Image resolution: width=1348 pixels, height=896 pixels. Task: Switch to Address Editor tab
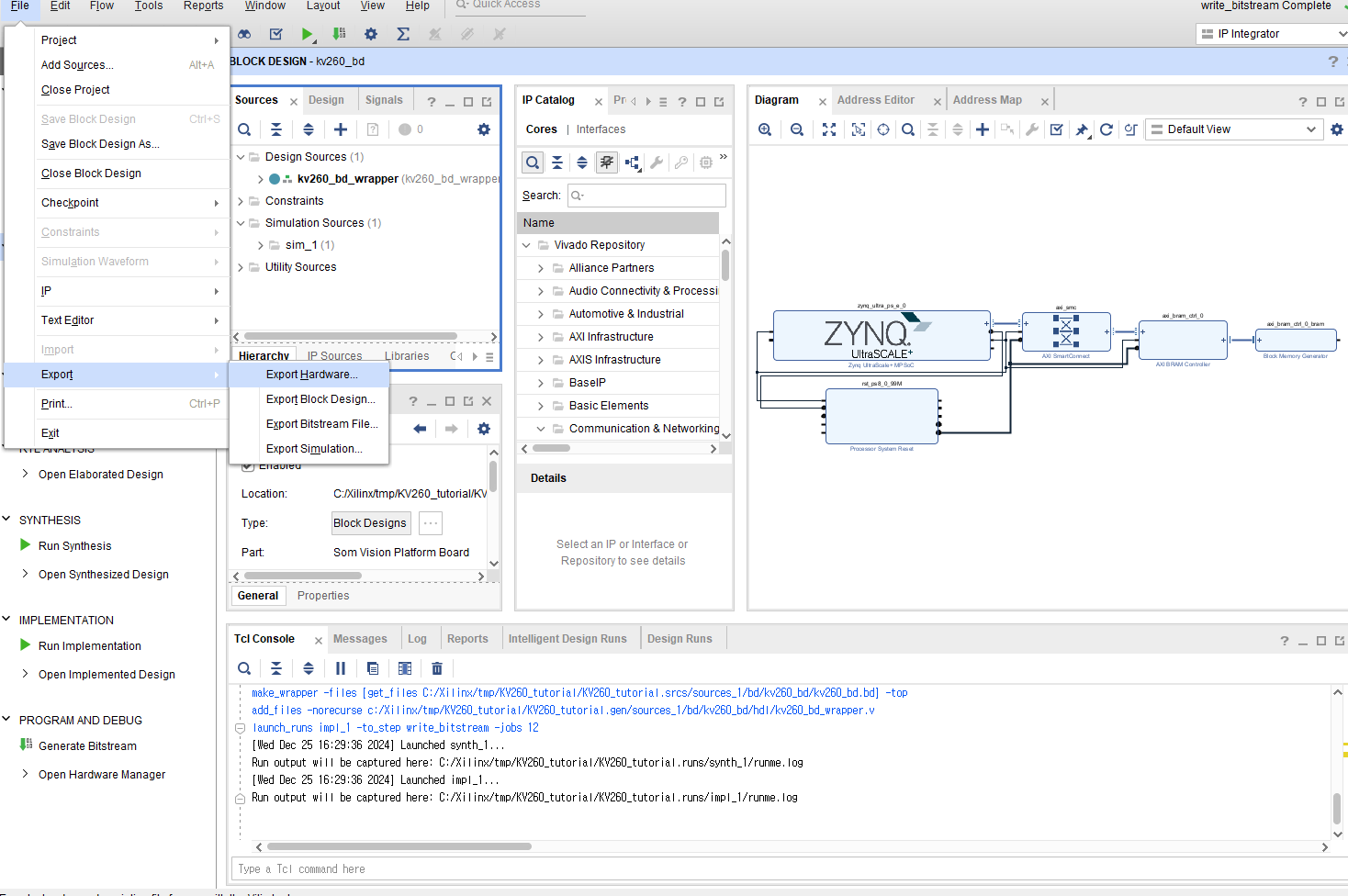point(876,100)
